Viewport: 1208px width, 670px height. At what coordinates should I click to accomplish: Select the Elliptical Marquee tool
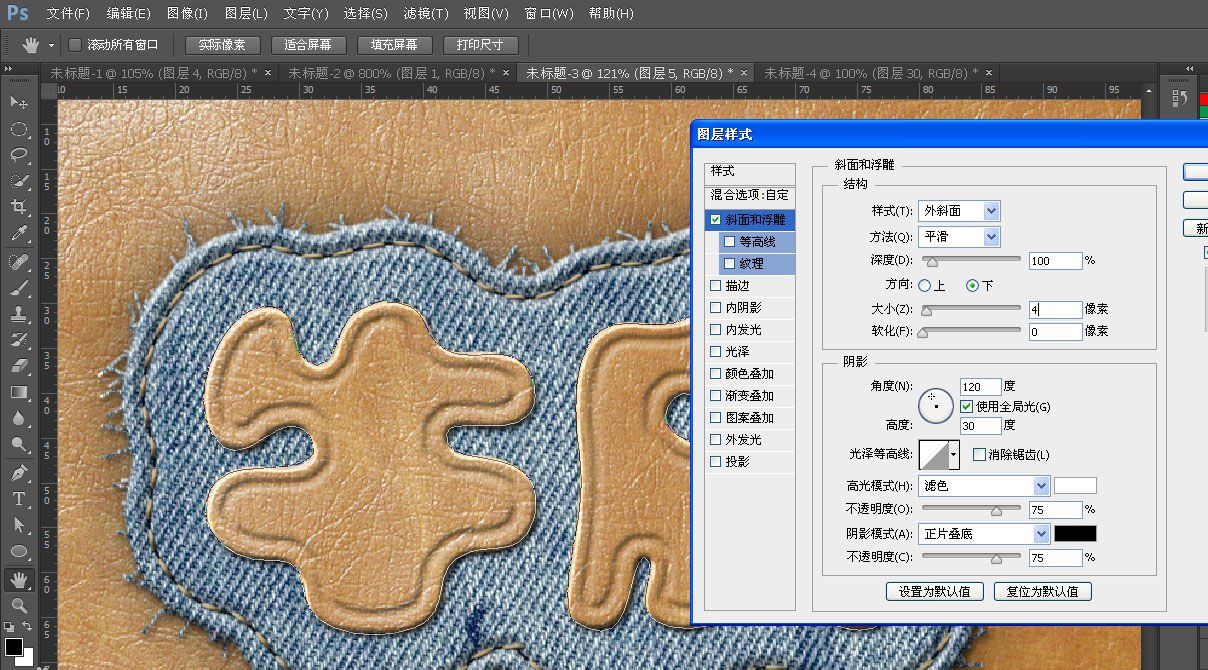tap(19, 129)
